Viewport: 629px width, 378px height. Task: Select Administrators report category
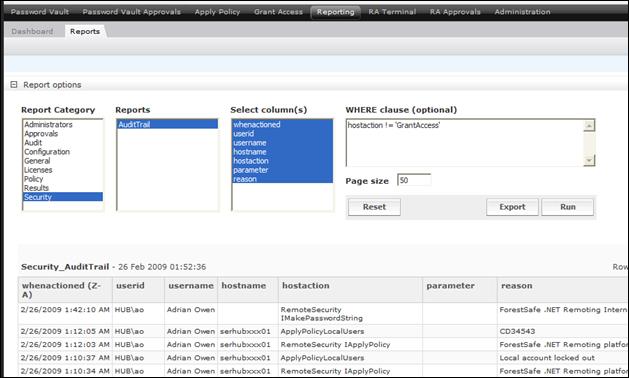pos(62,124)
